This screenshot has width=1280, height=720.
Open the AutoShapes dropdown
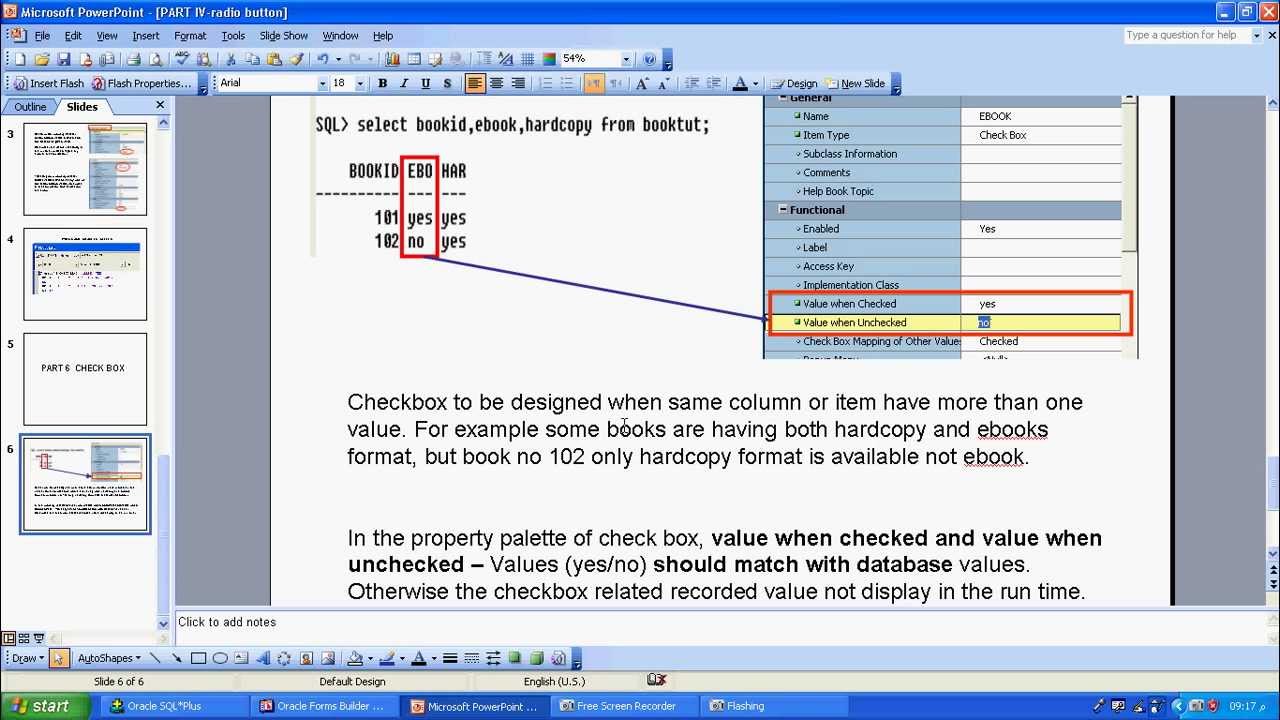pyautogui.click(x=110, y=658)
